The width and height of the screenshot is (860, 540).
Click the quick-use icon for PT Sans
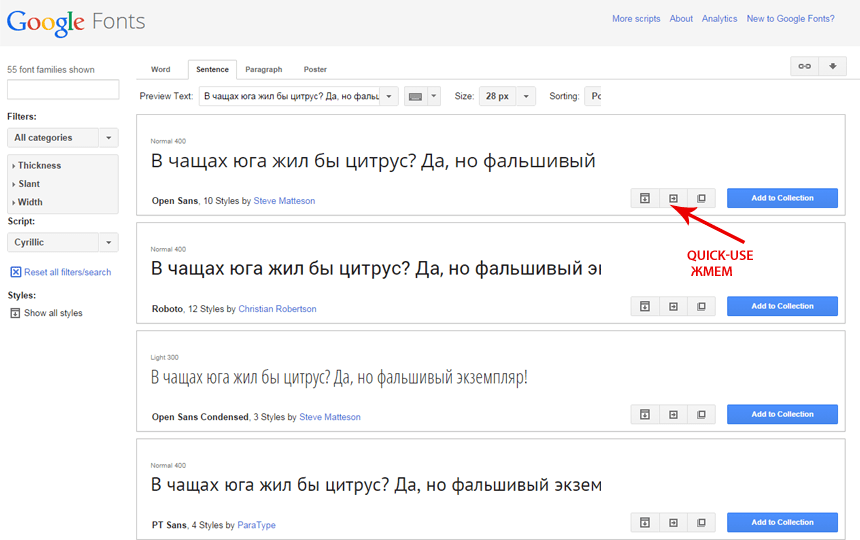point(673,522)
